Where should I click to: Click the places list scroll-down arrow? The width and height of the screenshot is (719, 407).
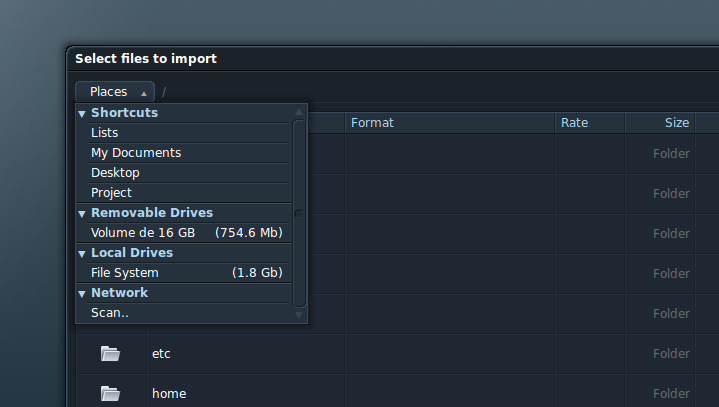(299, 314)
